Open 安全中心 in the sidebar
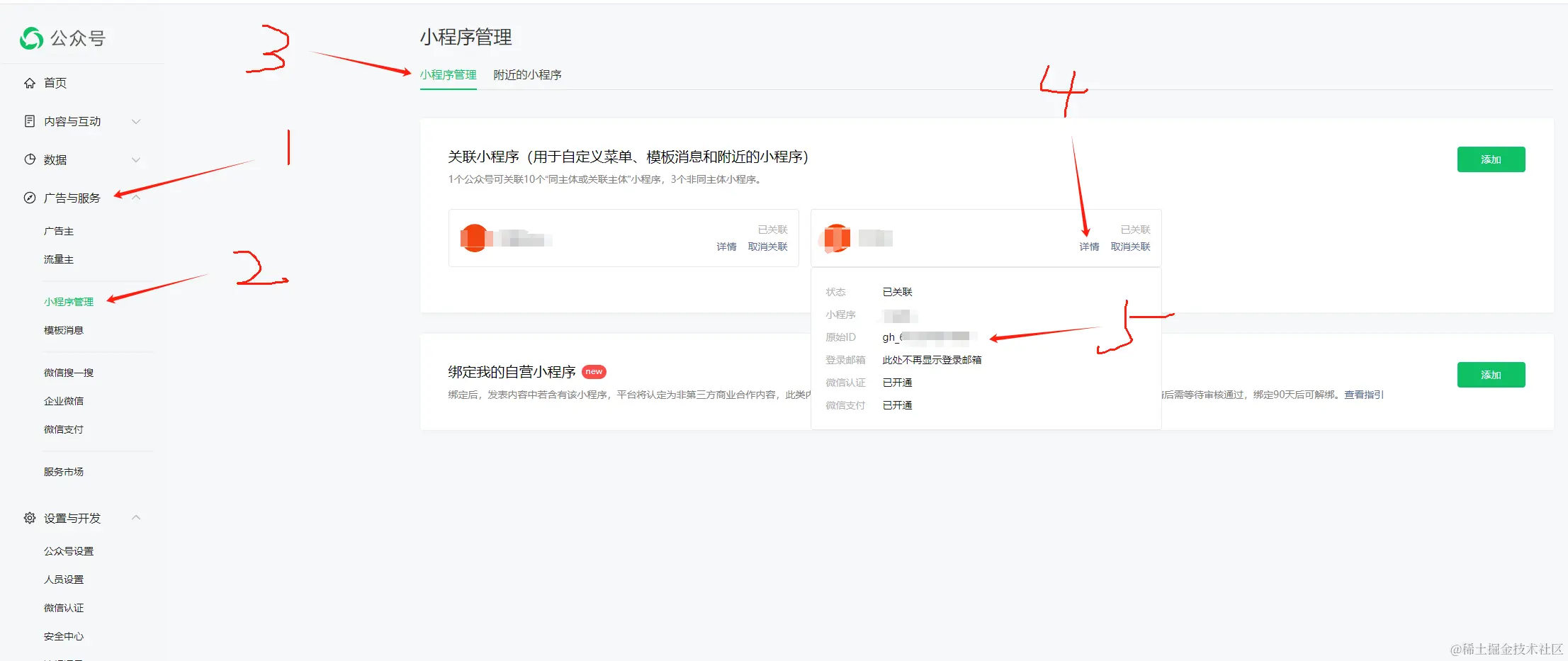Screen dimensions: 1568x661 tap(64, 636)
